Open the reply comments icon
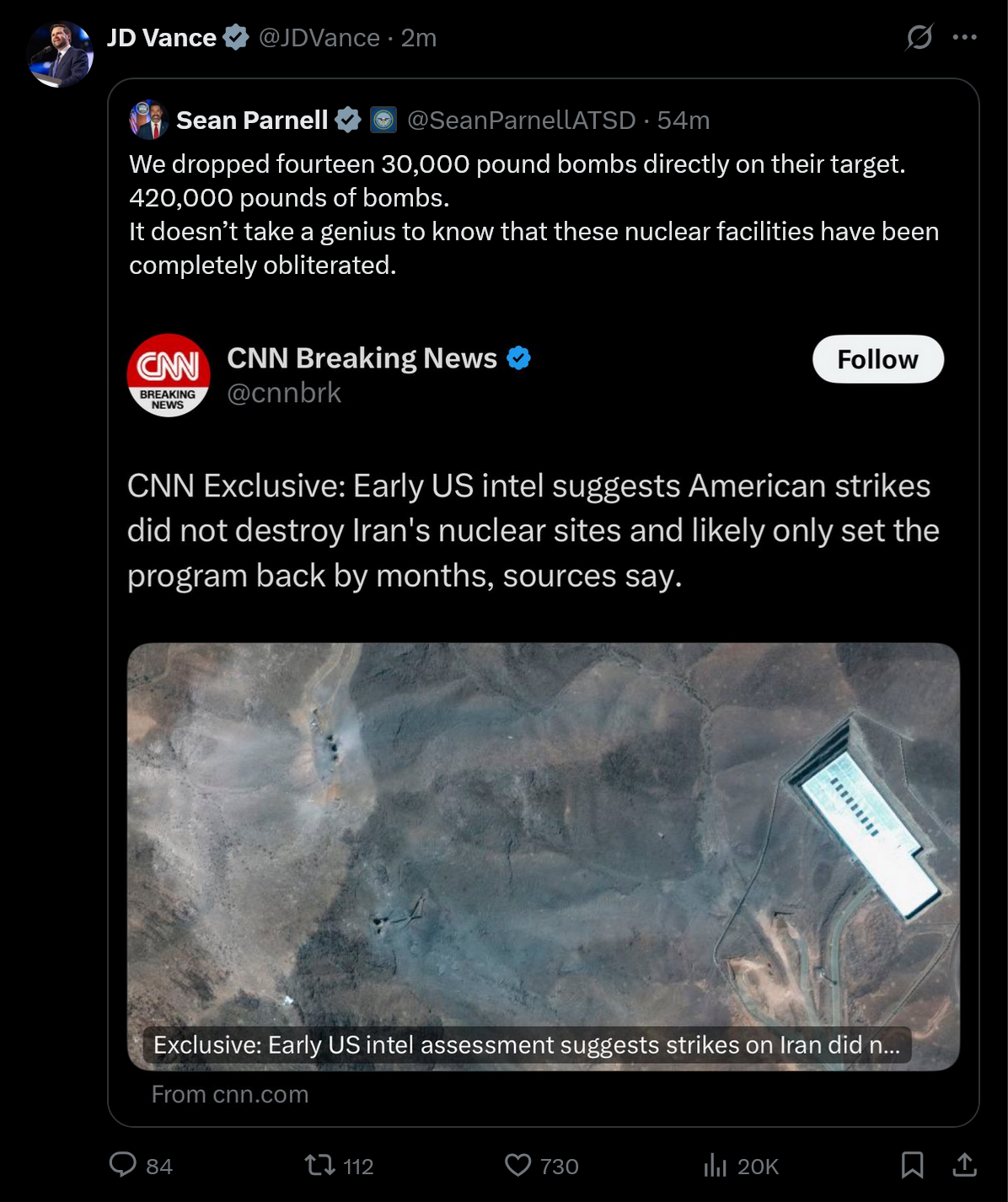The image size is (1008, 1202). click(x=123, y=1165)
